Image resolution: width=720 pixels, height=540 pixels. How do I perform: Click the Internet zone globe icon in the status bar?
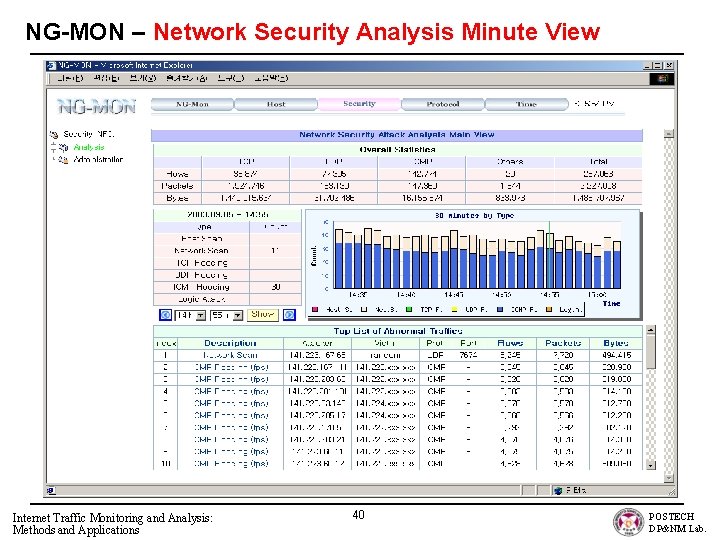[558, 491]
